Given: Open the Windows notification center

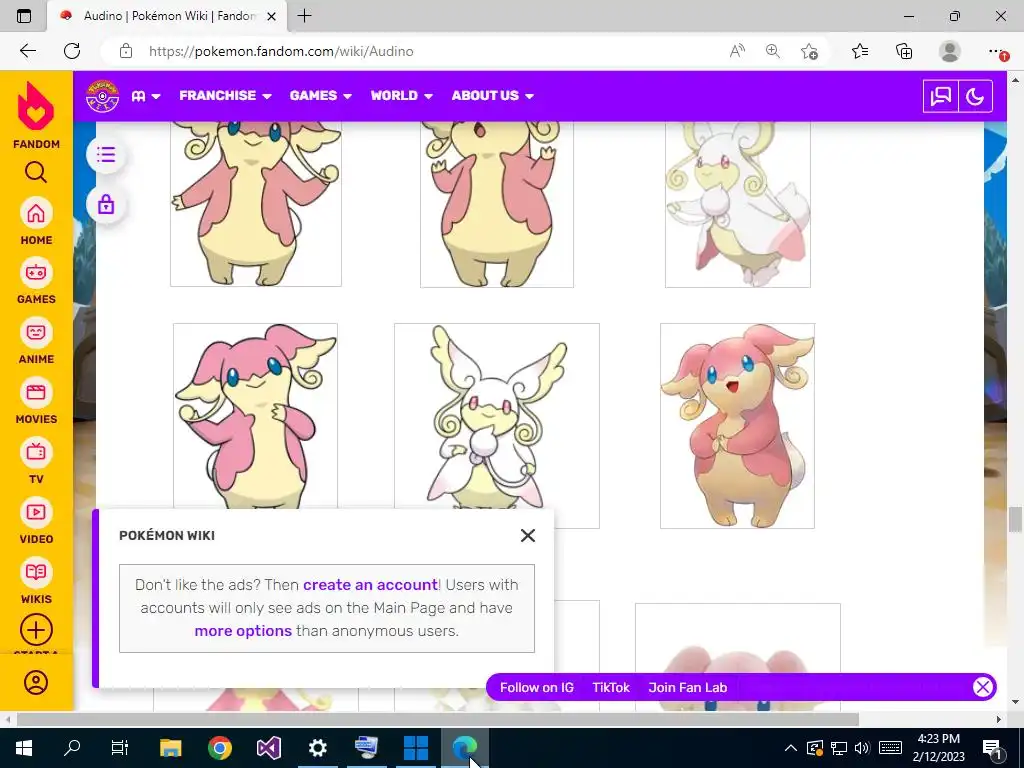Looking at the screenshot, I should [992, 748].
